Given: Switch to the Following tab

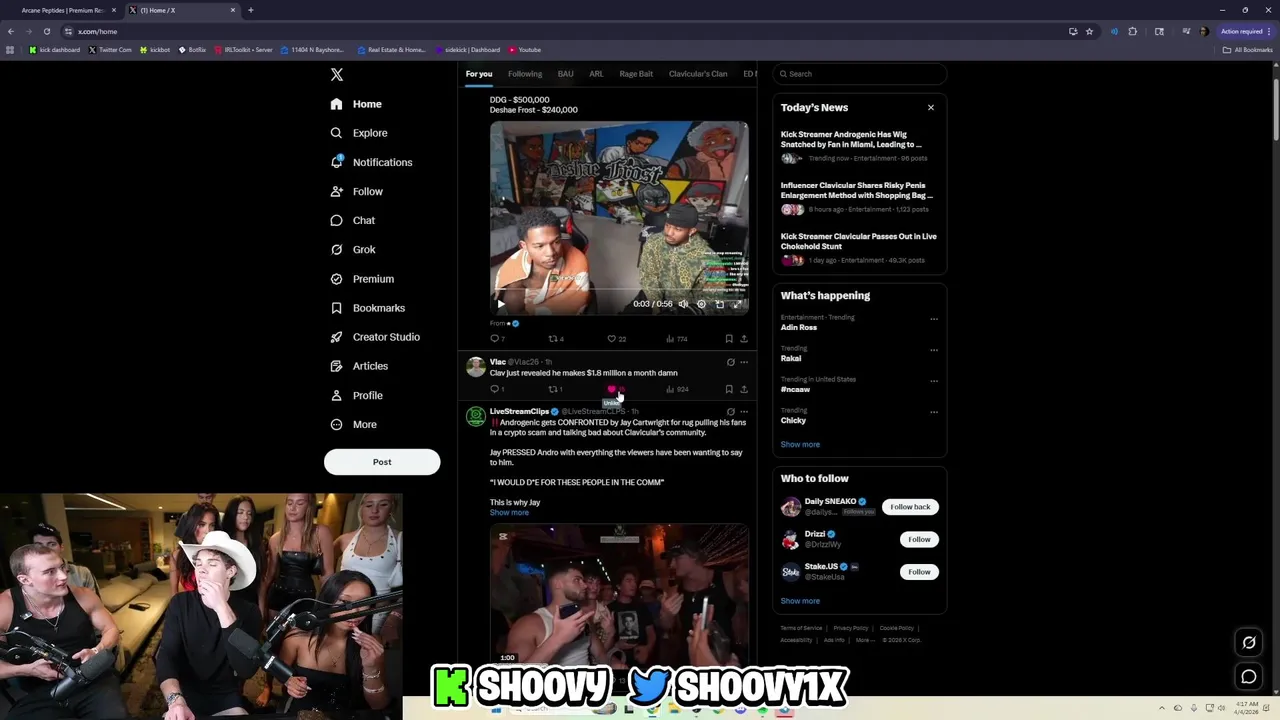Looking at the screenshot, I should [x=525, y=74].
